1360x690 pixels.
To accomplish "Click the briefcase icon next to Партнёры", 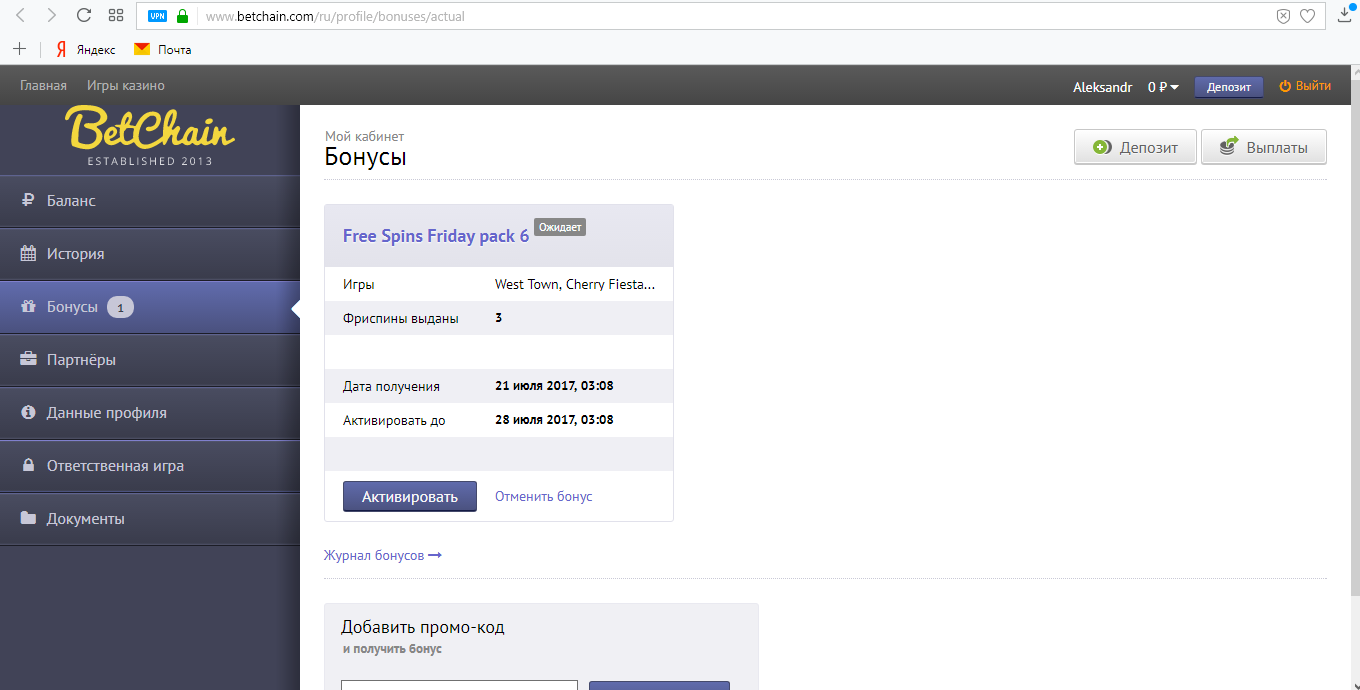I will tap(28, 360).
